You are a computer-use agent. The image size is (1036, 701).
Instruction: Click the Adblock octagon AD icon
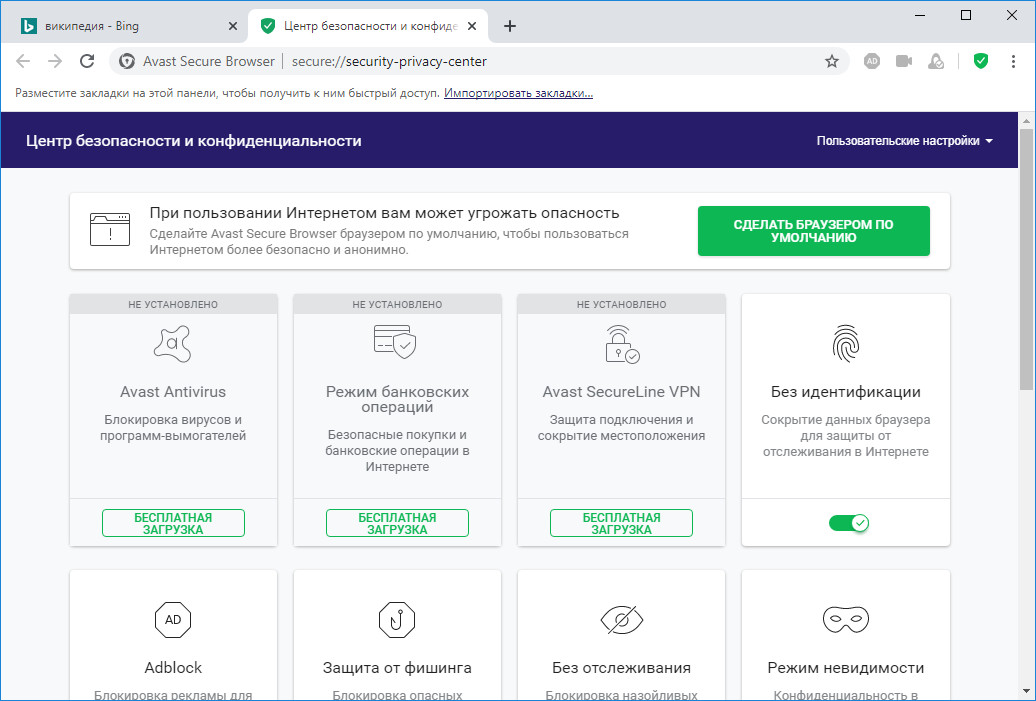(172, 620)
